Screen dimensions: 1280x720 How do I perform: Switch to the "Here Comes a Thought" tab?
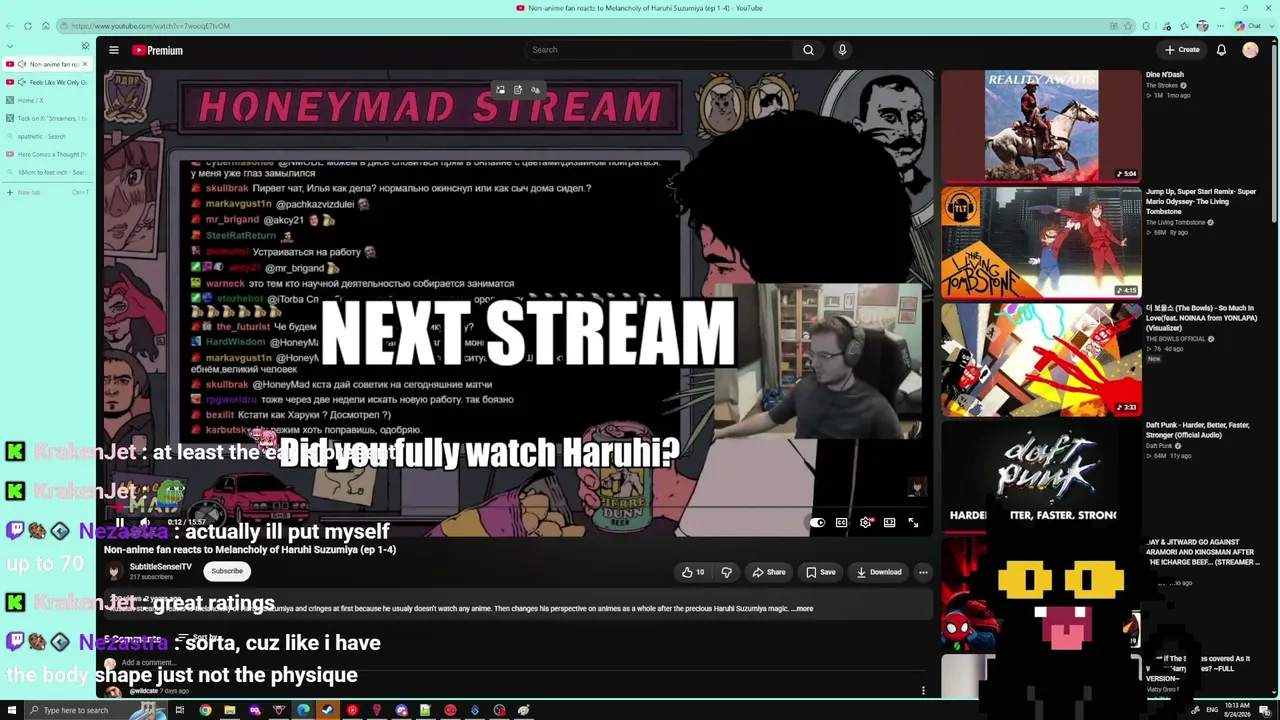coord(48,154)
